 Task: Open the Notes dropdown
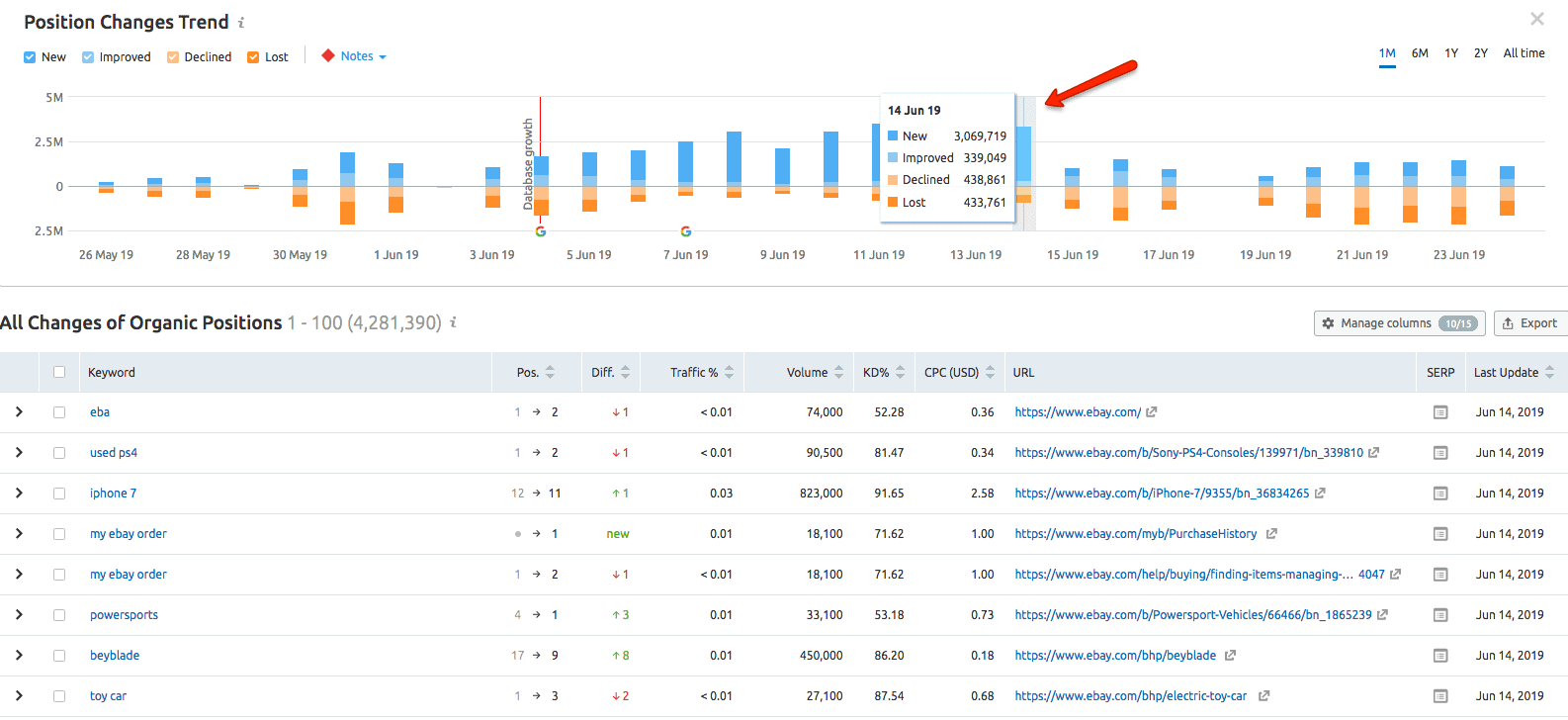[354, 56]
